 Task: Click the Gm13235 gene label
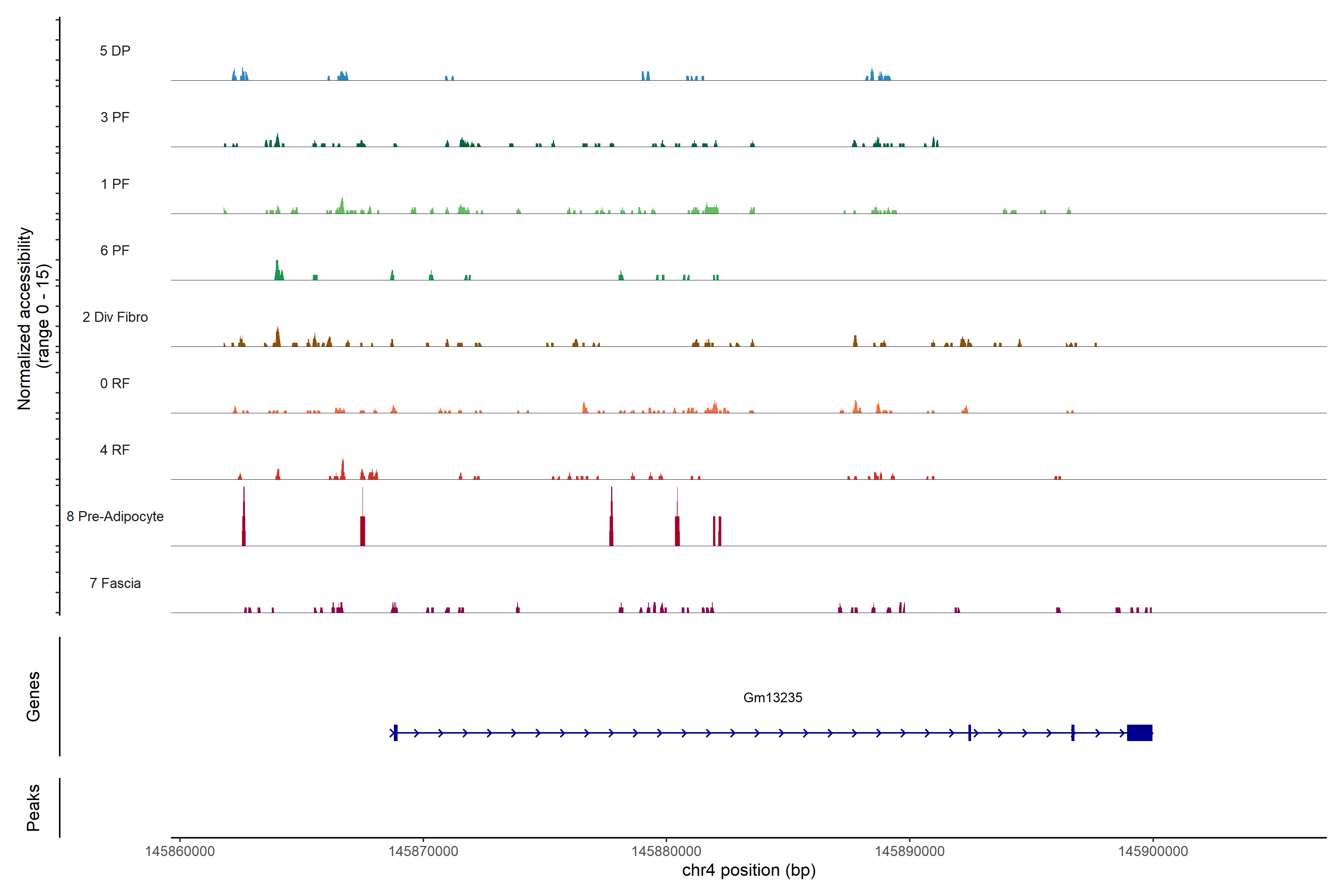[772, 697]
